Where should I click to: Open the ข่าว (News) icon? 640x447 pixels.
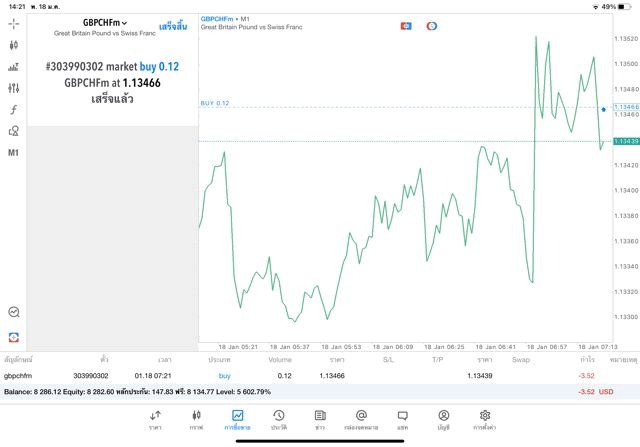click(319, 419)
